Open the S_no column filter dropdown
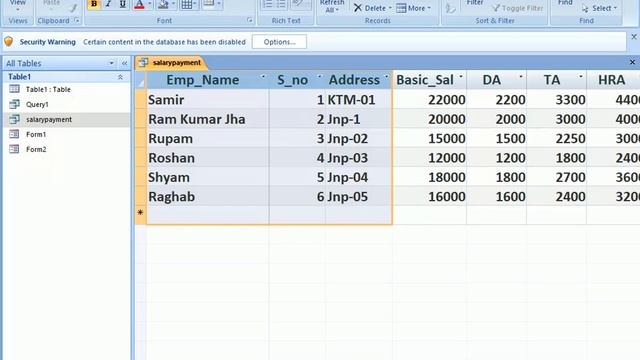The image size is (640, 360). click(x=319, y=76)
